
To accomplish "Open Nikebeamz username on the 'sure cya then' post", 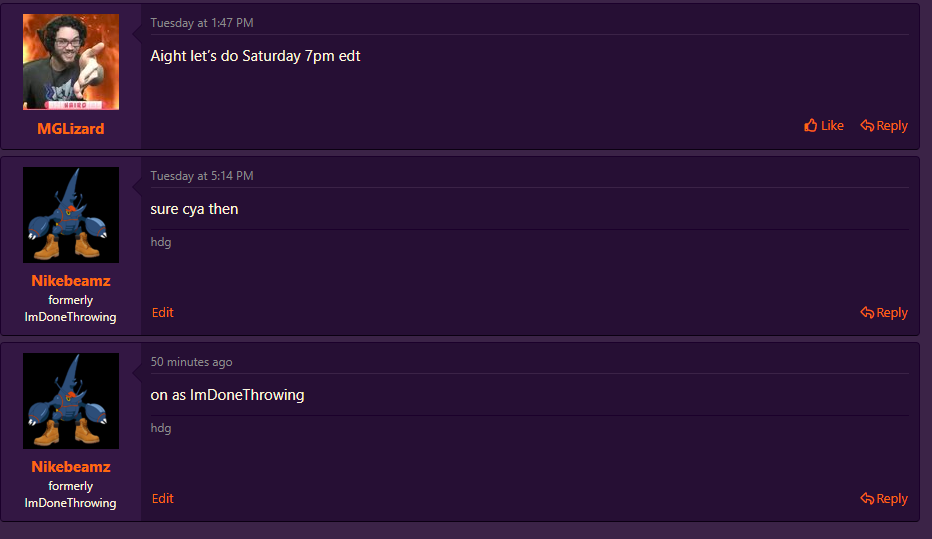I will pyautogui.click(x=71, y=281).
